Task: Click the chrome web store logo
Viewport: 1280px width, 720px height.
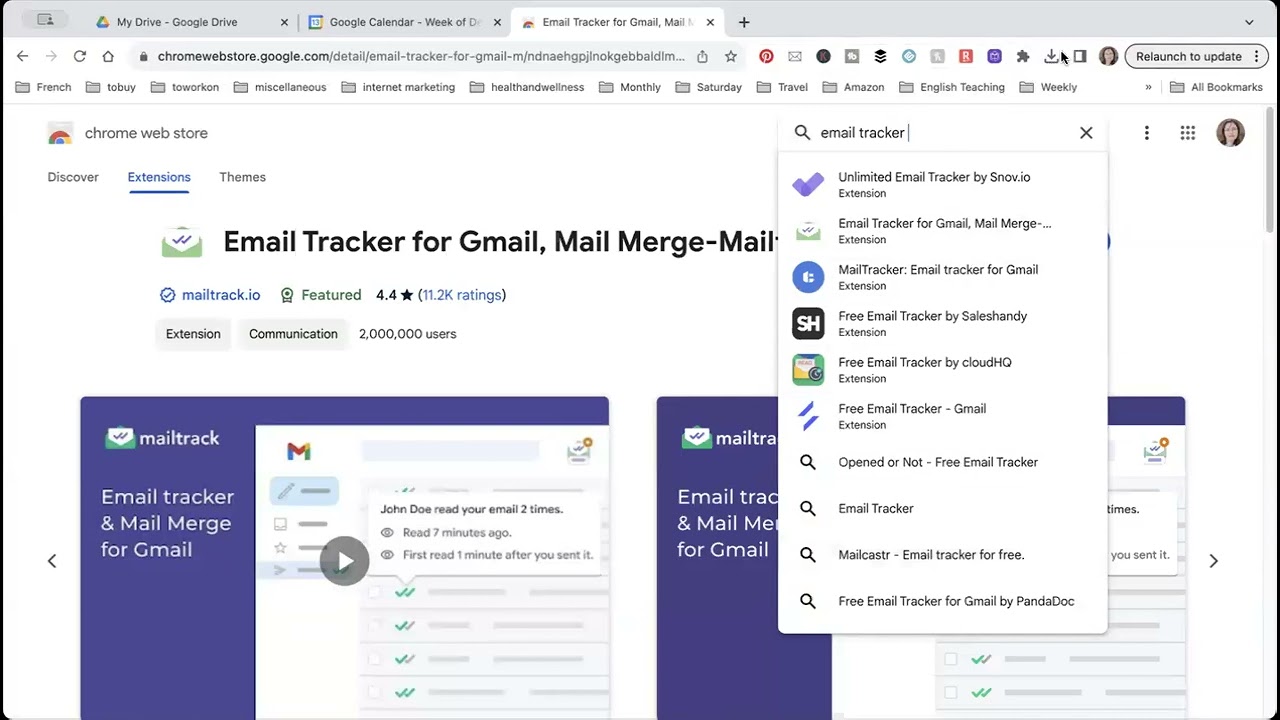Action: pyautogui.click(x=128, y=133)
